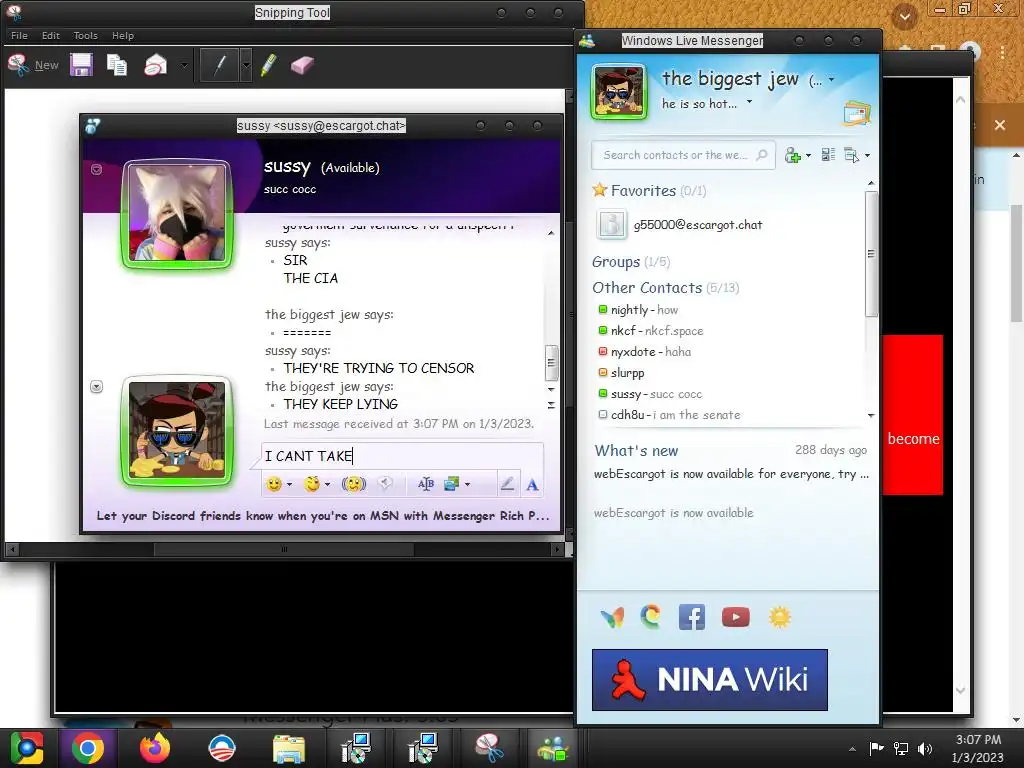This screenshot has height=768, width=1024.
Task: Open the File menu in Snipping Tool
Action: (x=19, y=35)
